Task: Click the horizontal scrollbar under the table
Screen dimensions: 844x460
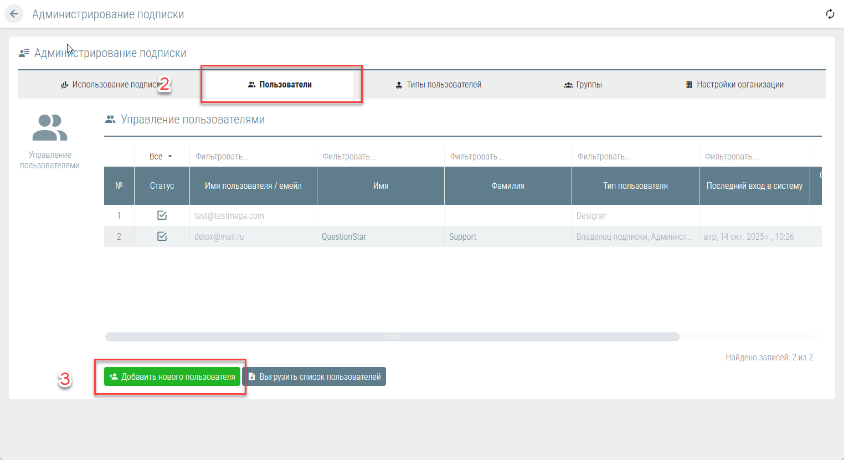Action: (392, 337)
